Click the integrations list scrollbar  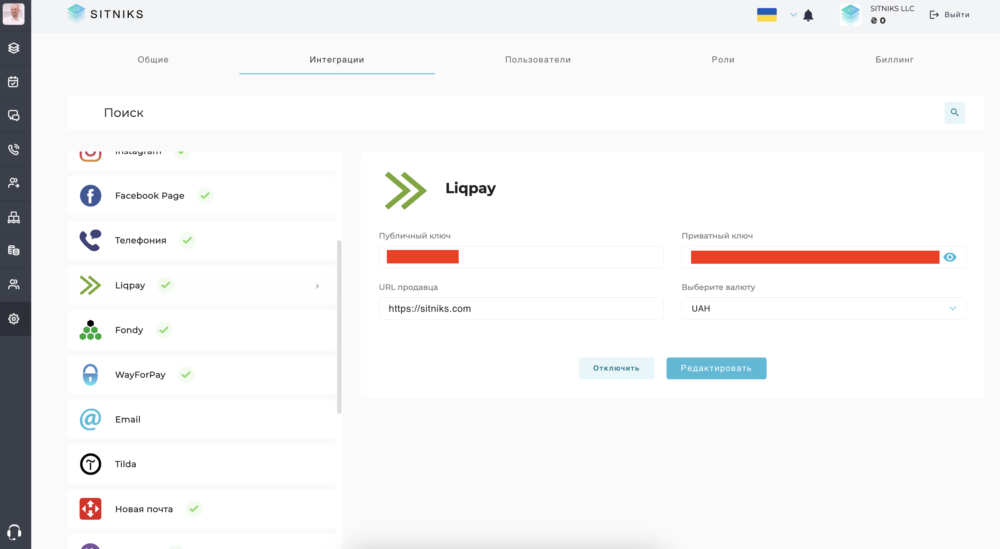[x=339, y=327]
